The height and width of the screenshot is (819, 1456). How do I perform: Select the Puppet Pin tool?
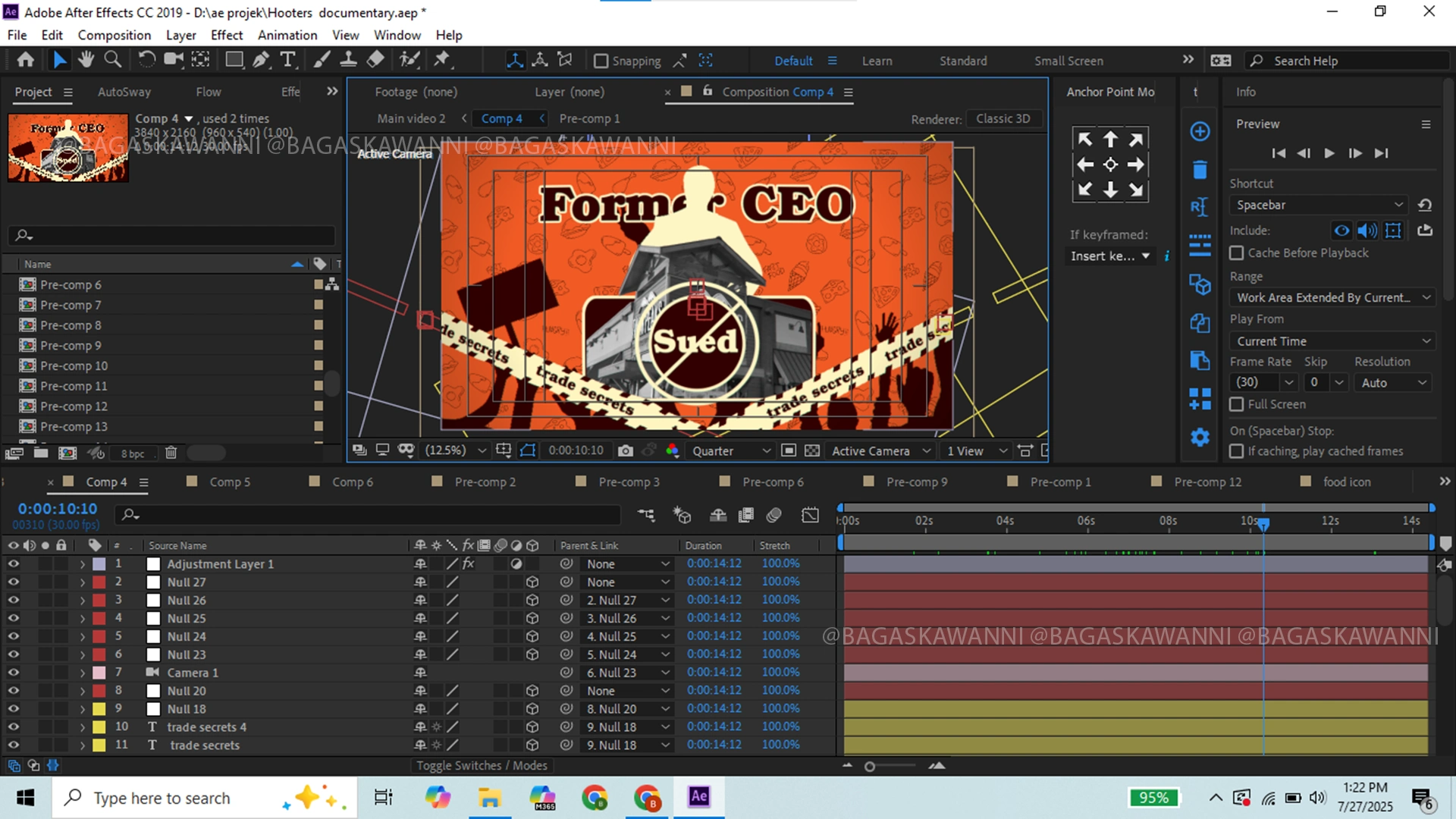(442, 60)
